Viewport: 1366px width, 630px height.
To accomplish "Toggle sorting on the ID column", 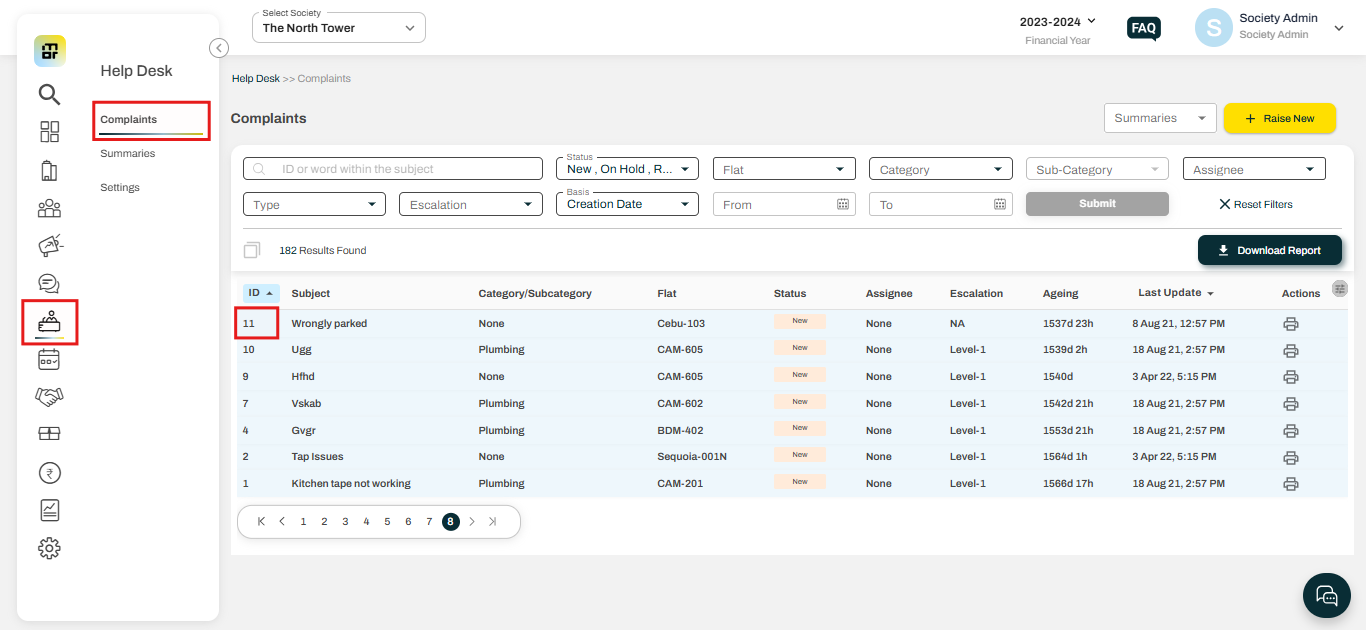I will coord(261,292).
